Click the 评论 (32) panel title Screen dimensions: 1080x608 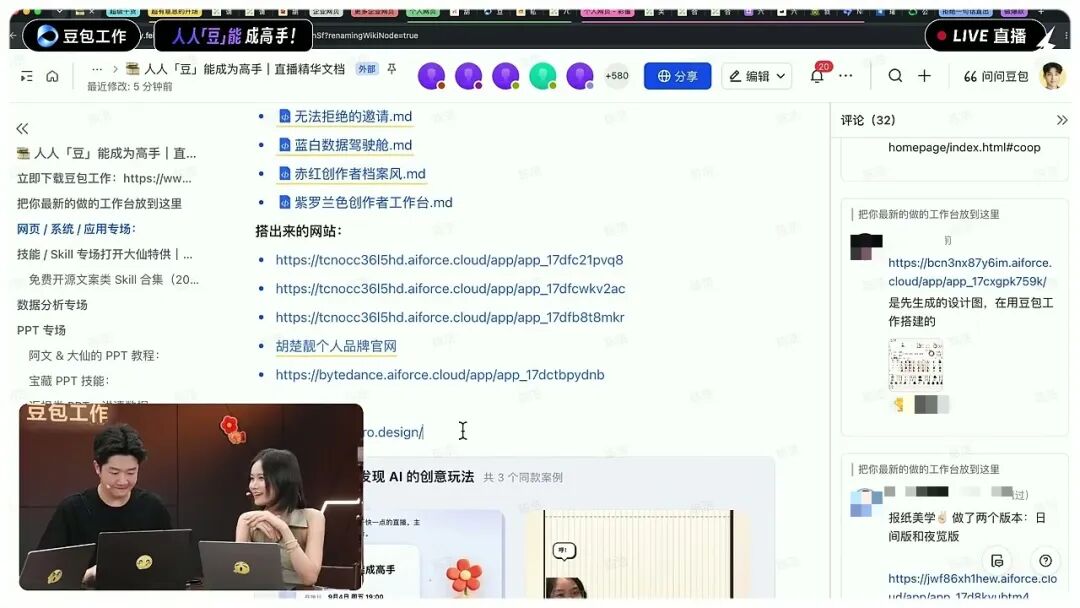tap(868, 120)
